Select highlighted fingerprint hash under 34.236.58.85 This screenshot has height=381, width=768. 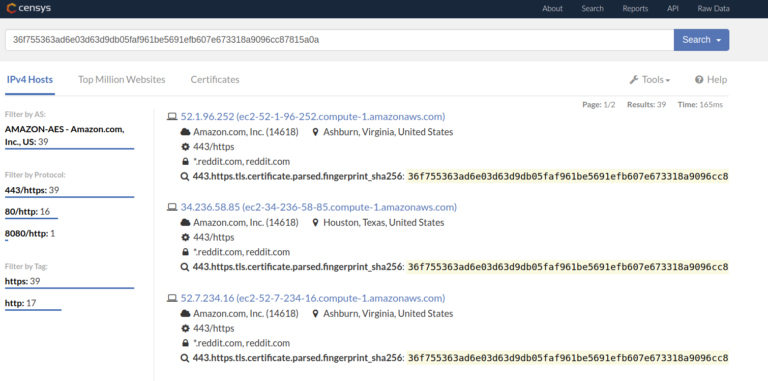568,267
